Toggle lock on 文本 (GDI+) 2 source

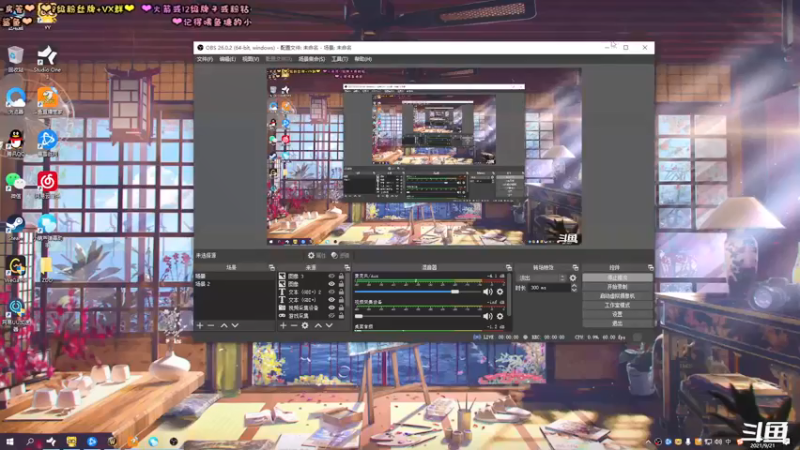click(x=341, y=292)
